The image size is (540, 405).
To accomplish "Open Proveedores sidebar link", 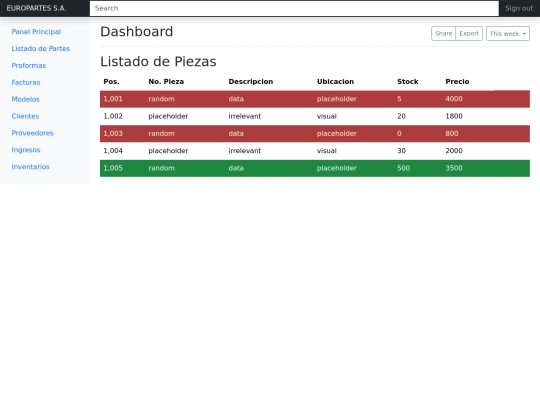I will 32,133.
